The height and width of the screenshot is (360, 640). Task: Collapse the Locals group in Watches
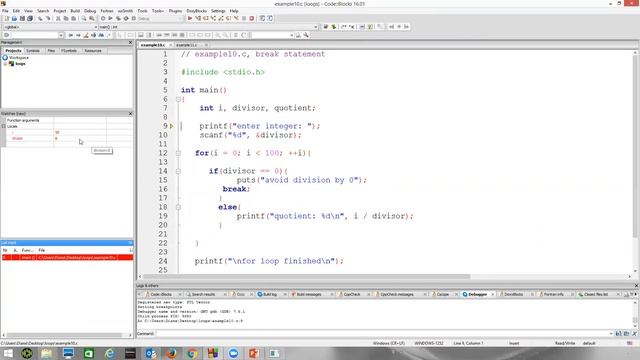pyautogui.click(x=4, y=127)
